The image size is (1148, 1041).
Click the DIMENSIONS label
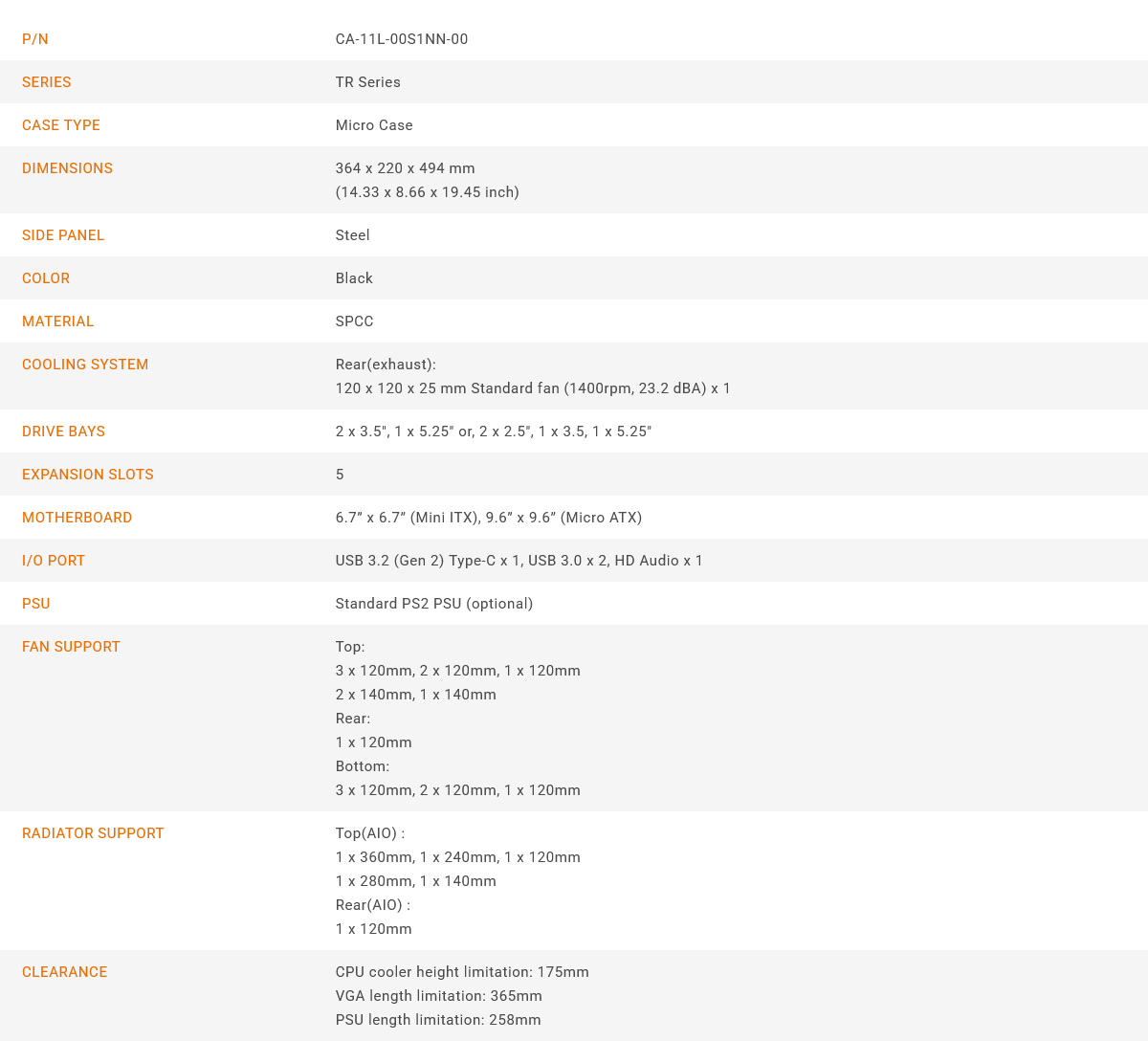[67, 168]
